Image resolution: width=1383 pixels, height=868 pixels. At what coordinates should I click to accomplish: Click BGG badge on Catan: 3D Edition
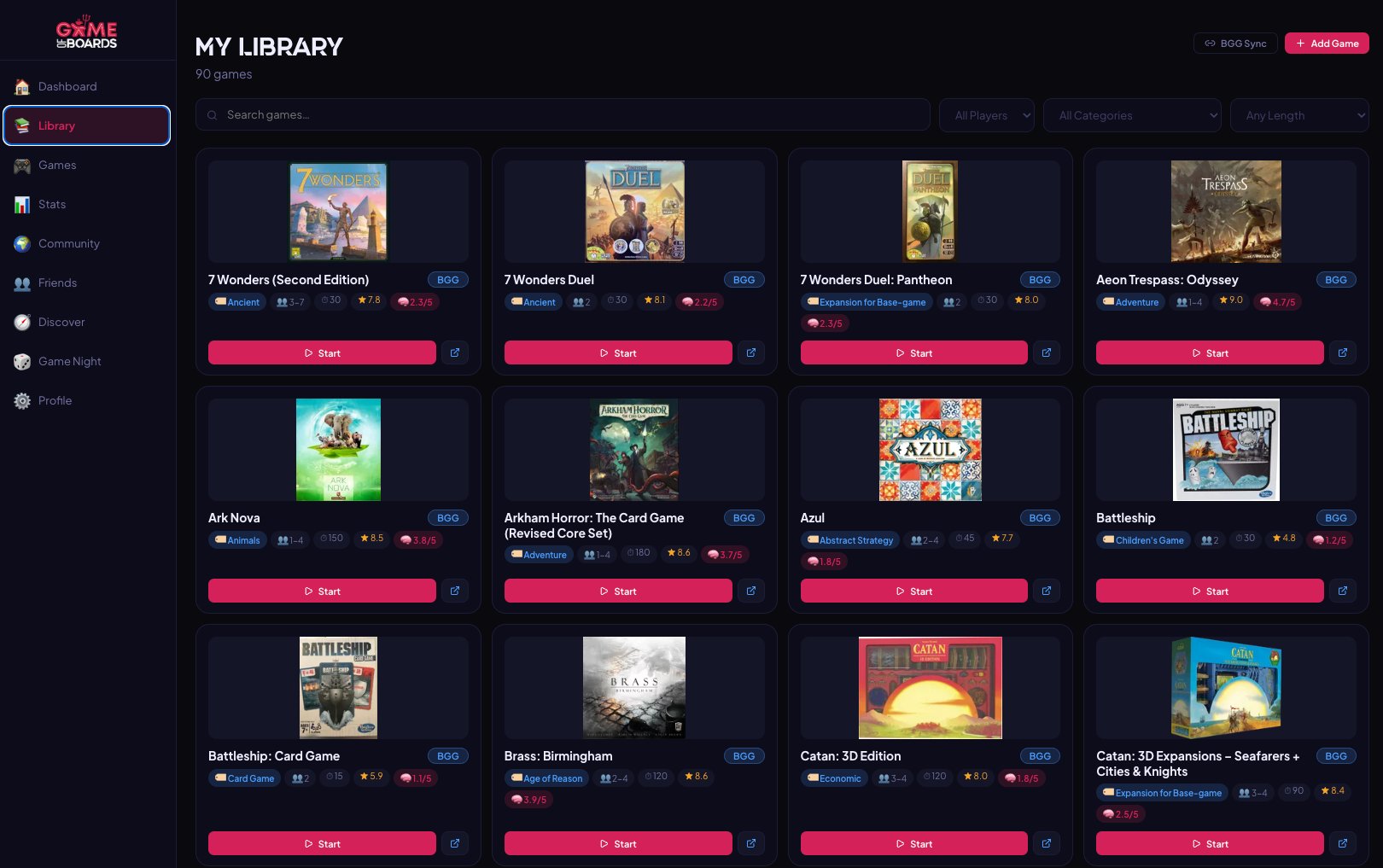[x=1040, y=756]
